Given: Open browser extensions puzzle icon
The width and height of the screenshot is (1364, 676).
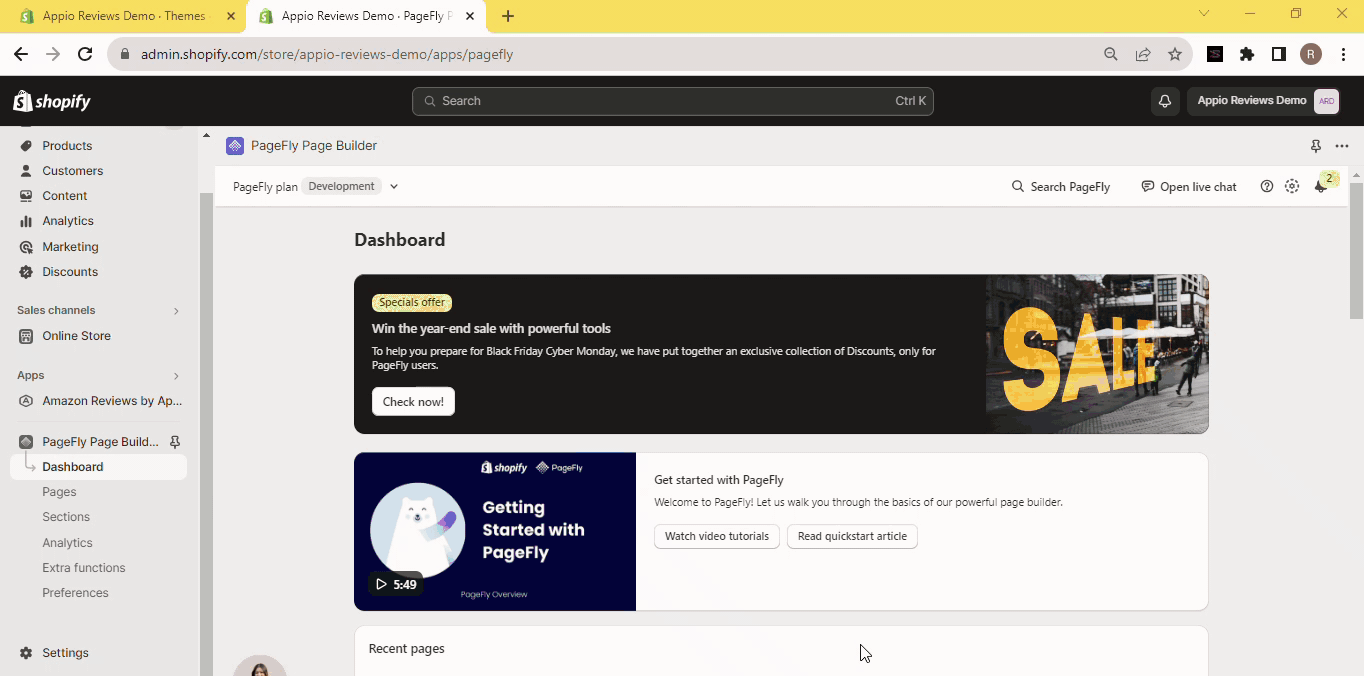Looking at the screenshot, I should click(1247, 54).
